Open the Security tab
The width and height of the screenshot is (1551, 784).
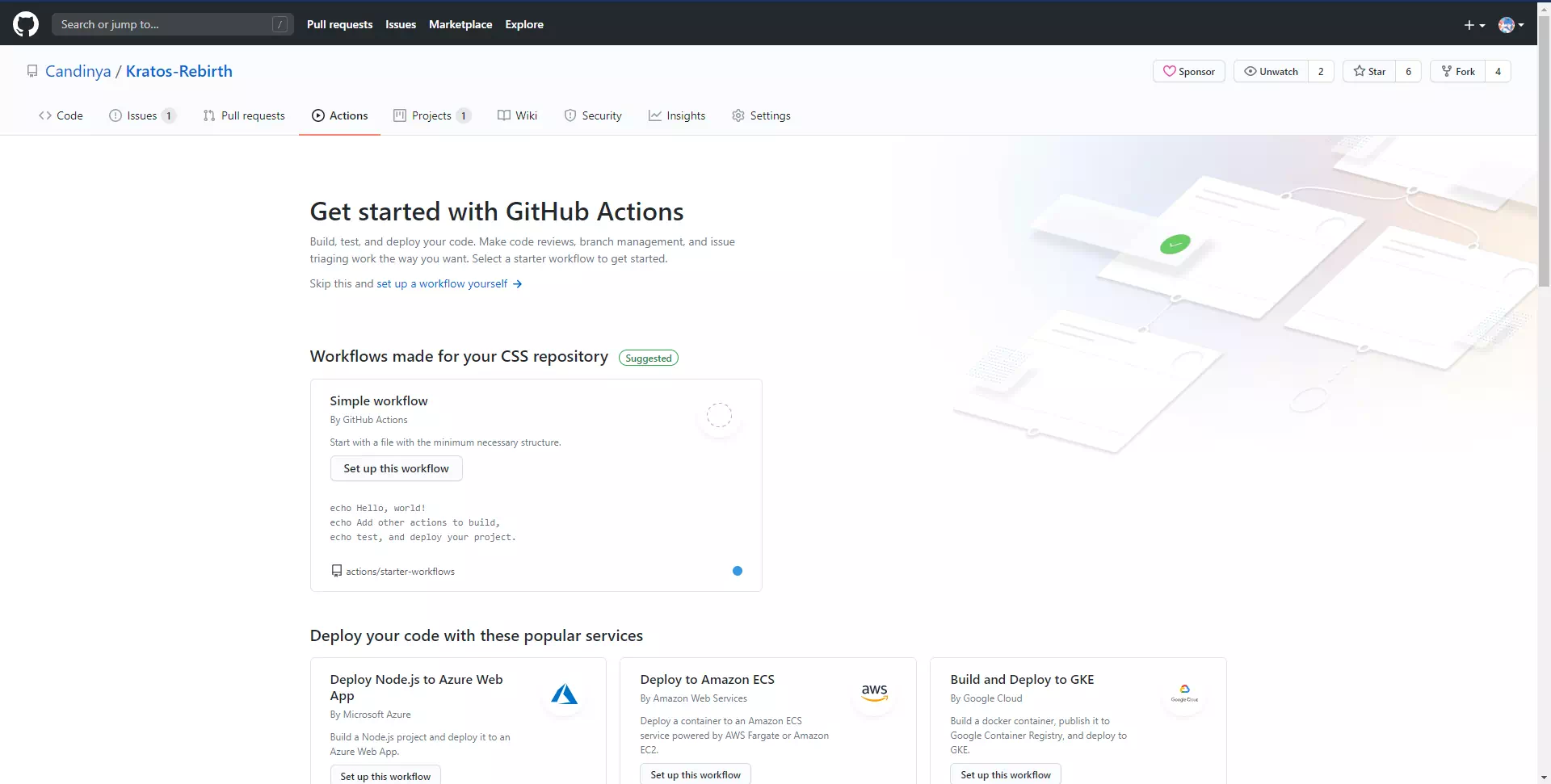coord(593,115)
